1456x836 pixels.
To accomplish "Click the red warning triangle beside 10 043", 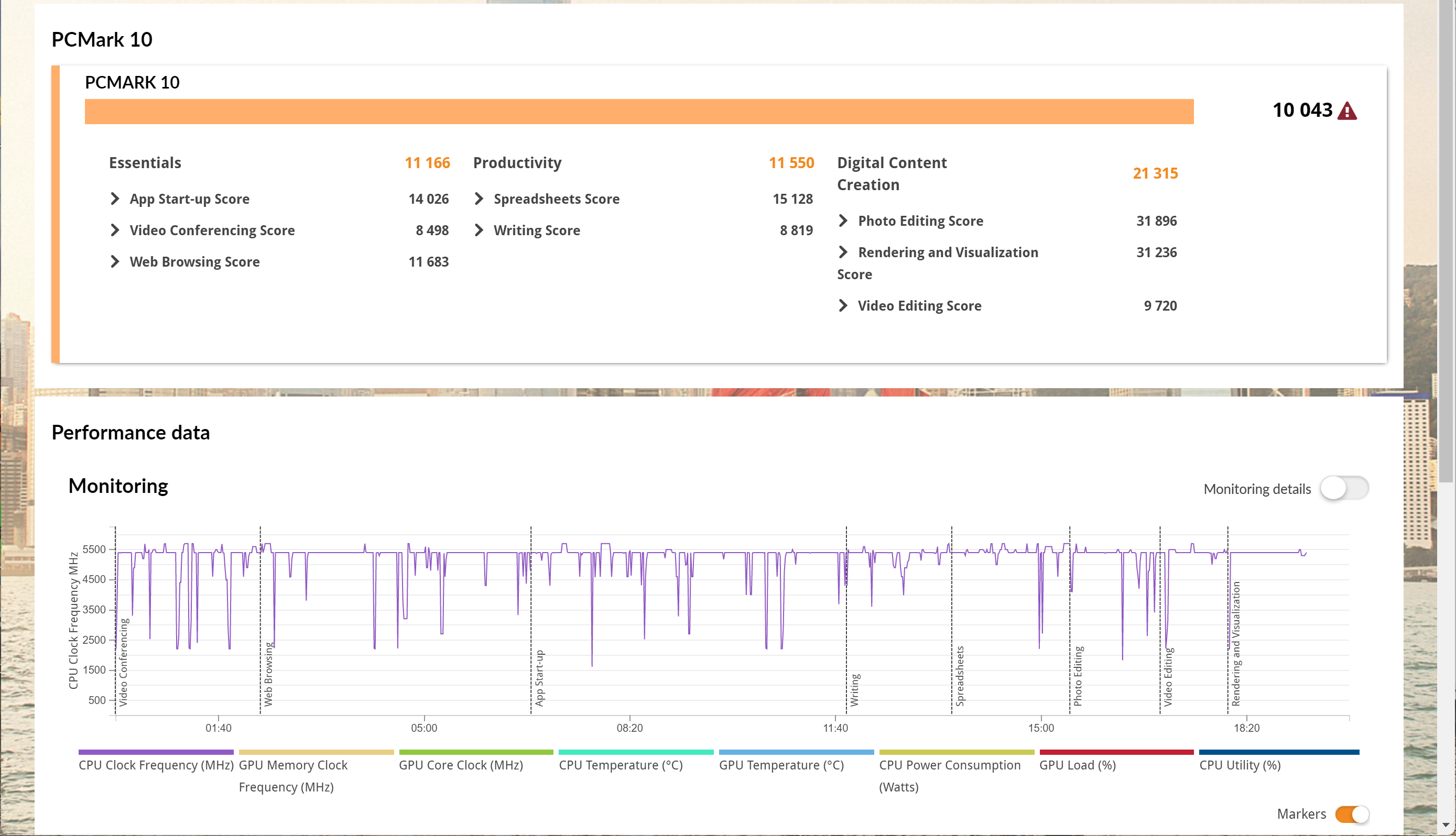I will coord(1347,111).
